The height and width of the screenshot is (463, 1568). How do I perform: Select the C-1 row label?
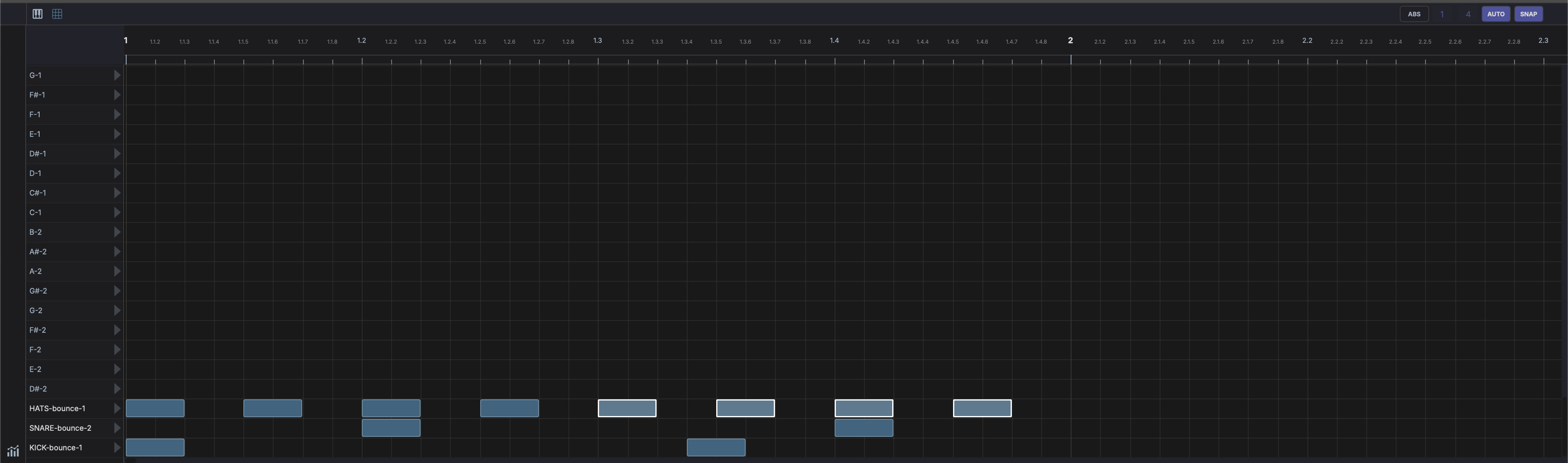[35, 212]
